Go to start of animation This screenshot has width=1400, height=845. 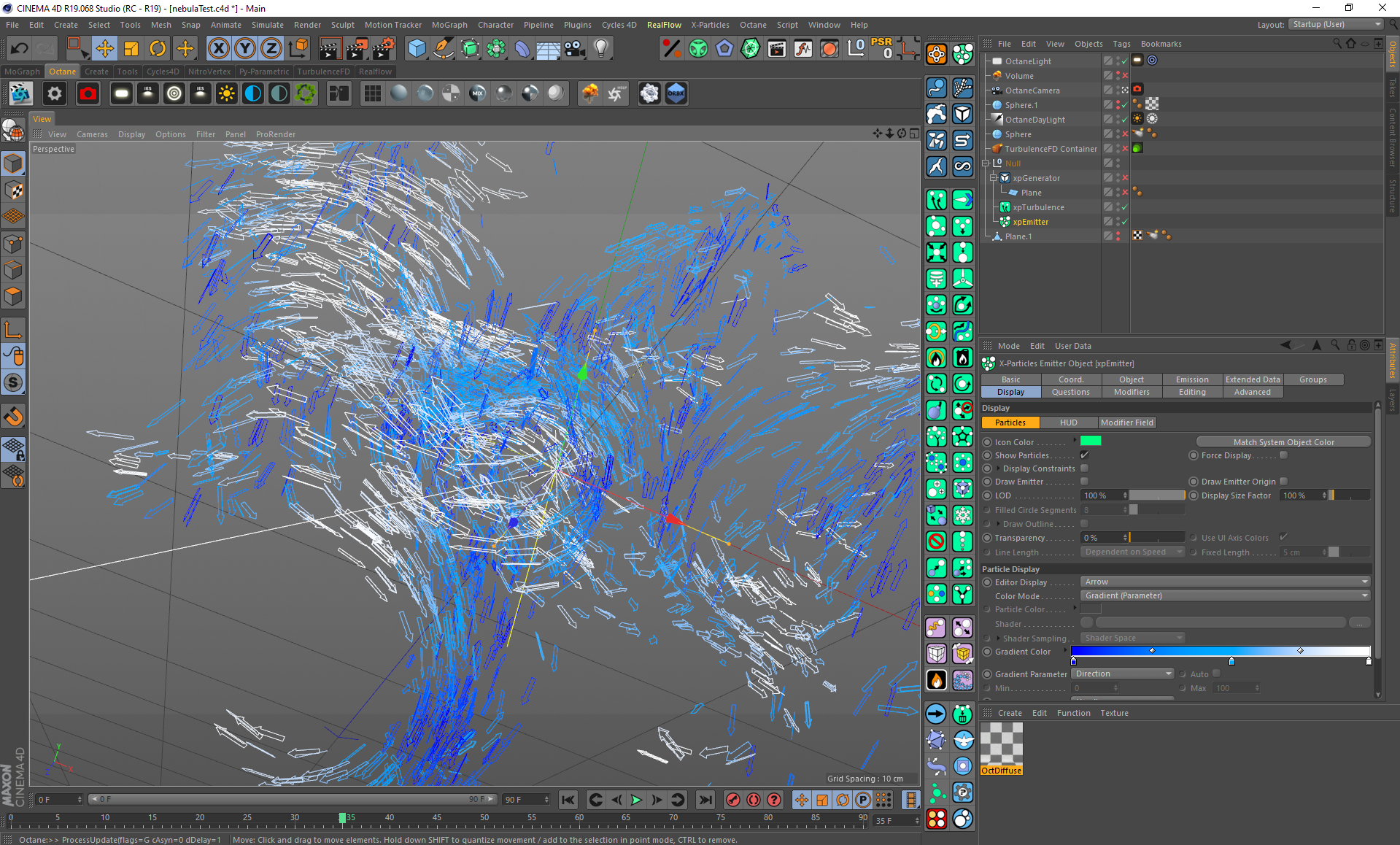568,800
